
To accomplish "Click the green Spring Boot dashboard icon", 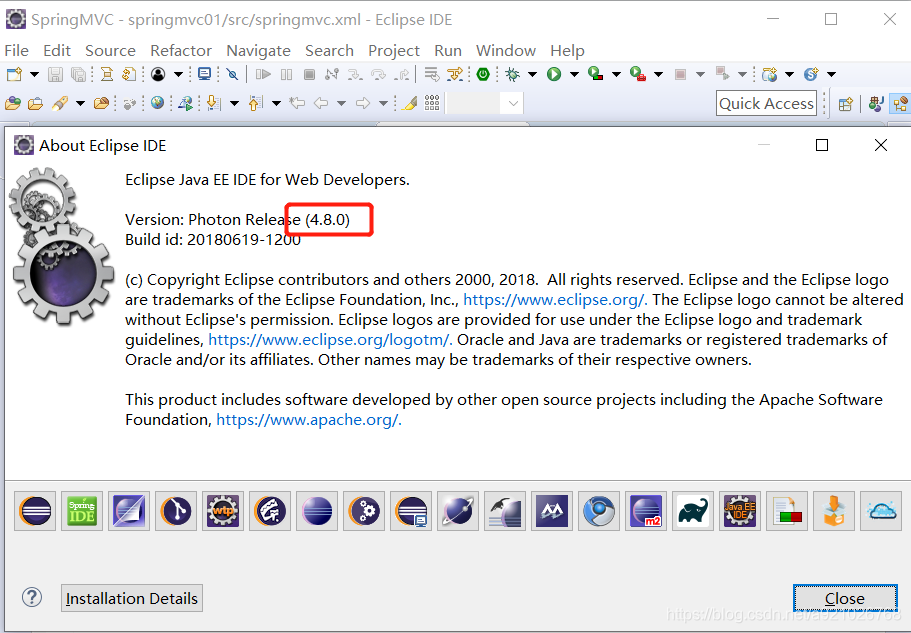I will pos(483,74).
